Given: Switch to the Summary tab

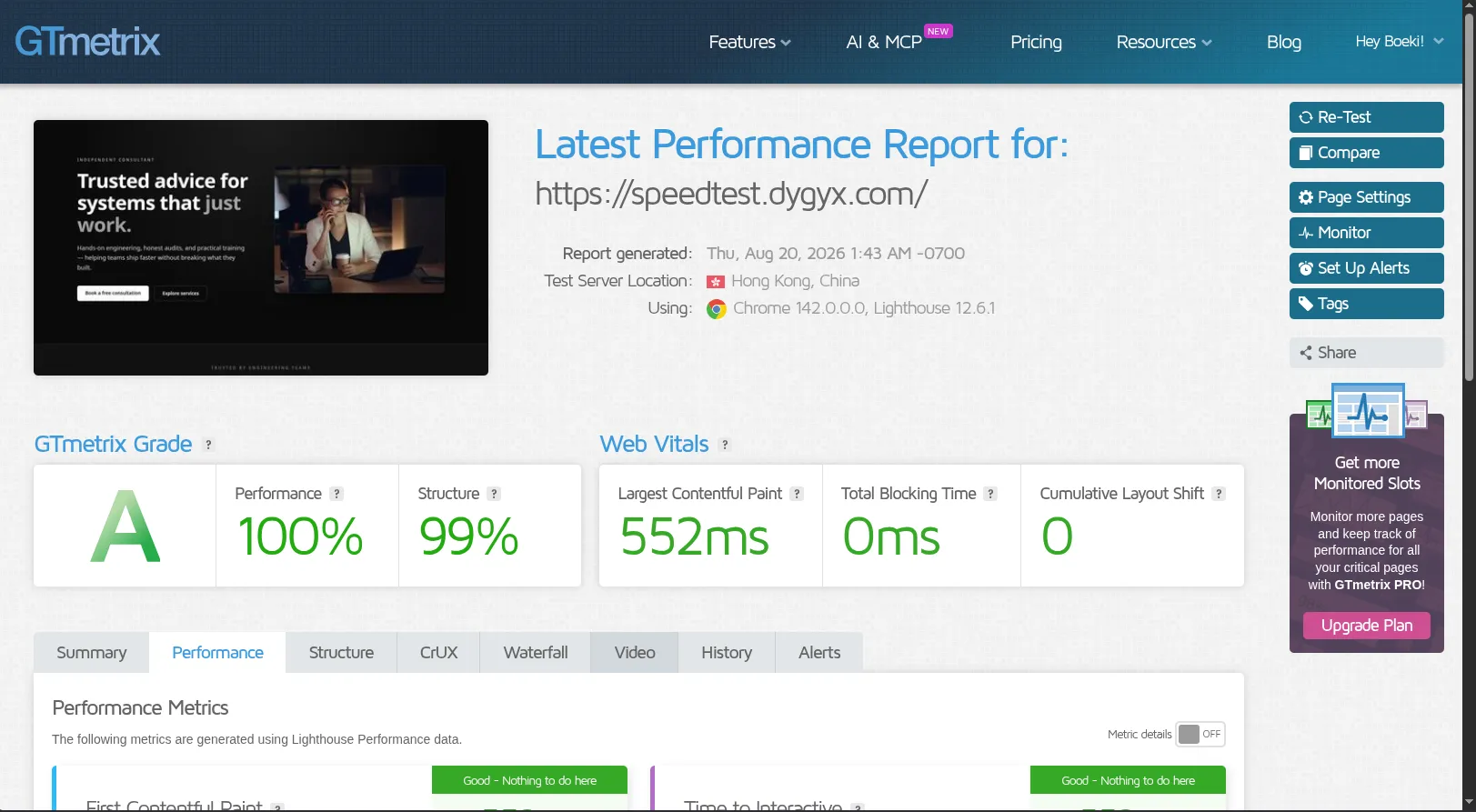Looking at the screenshot, I should [91, 653].
